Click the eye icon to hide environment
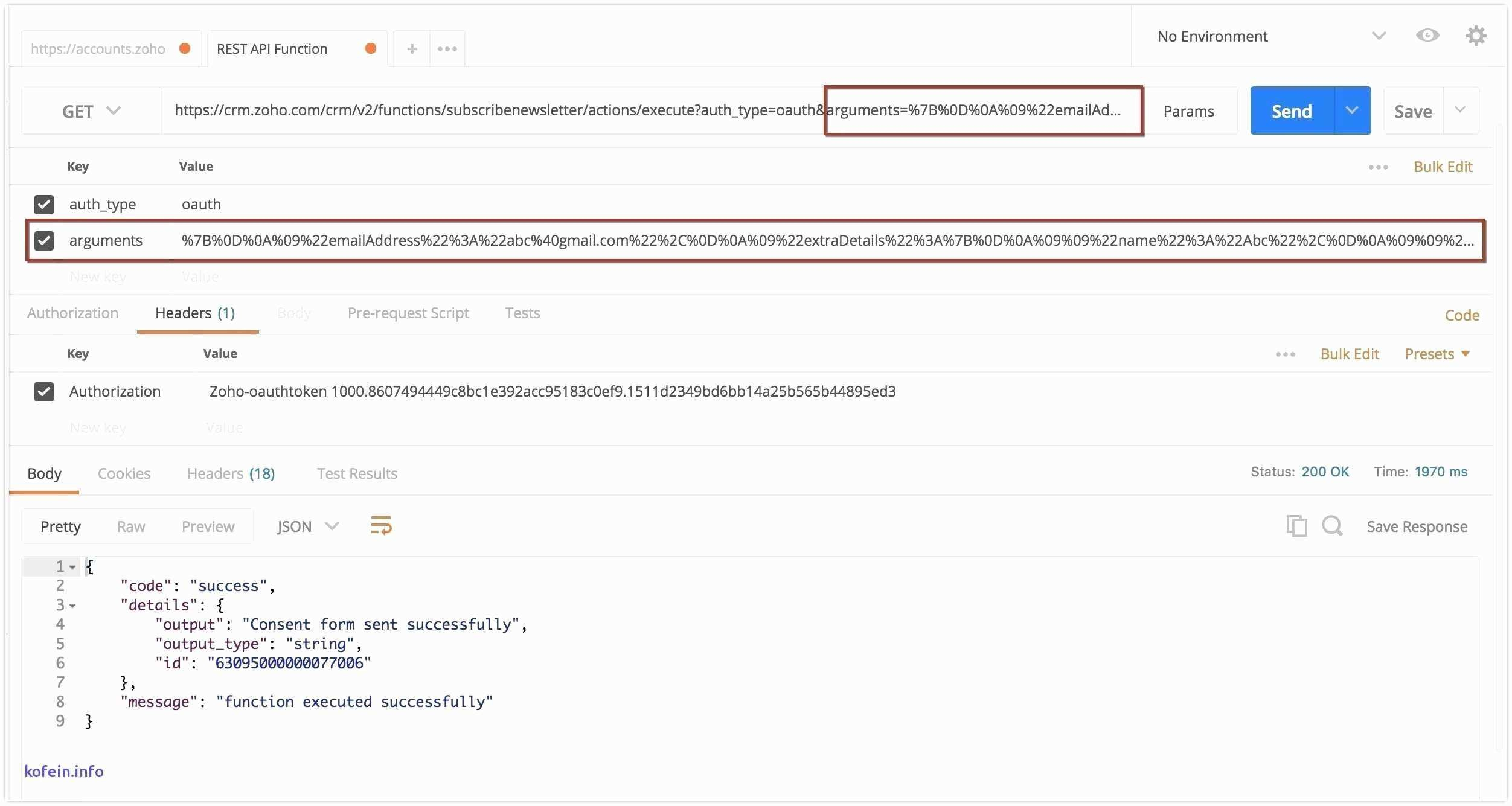 (1426, 36)
